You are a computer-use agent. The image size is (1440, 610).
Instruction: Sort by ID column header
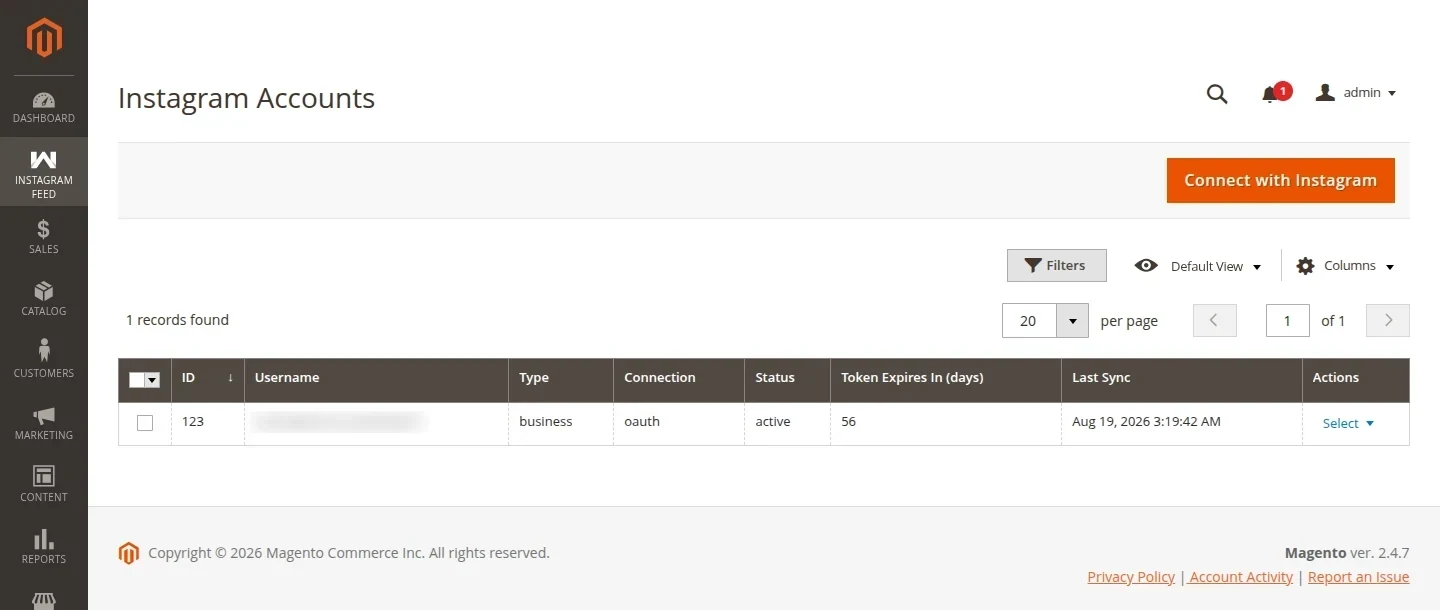[x=208, y=378]
